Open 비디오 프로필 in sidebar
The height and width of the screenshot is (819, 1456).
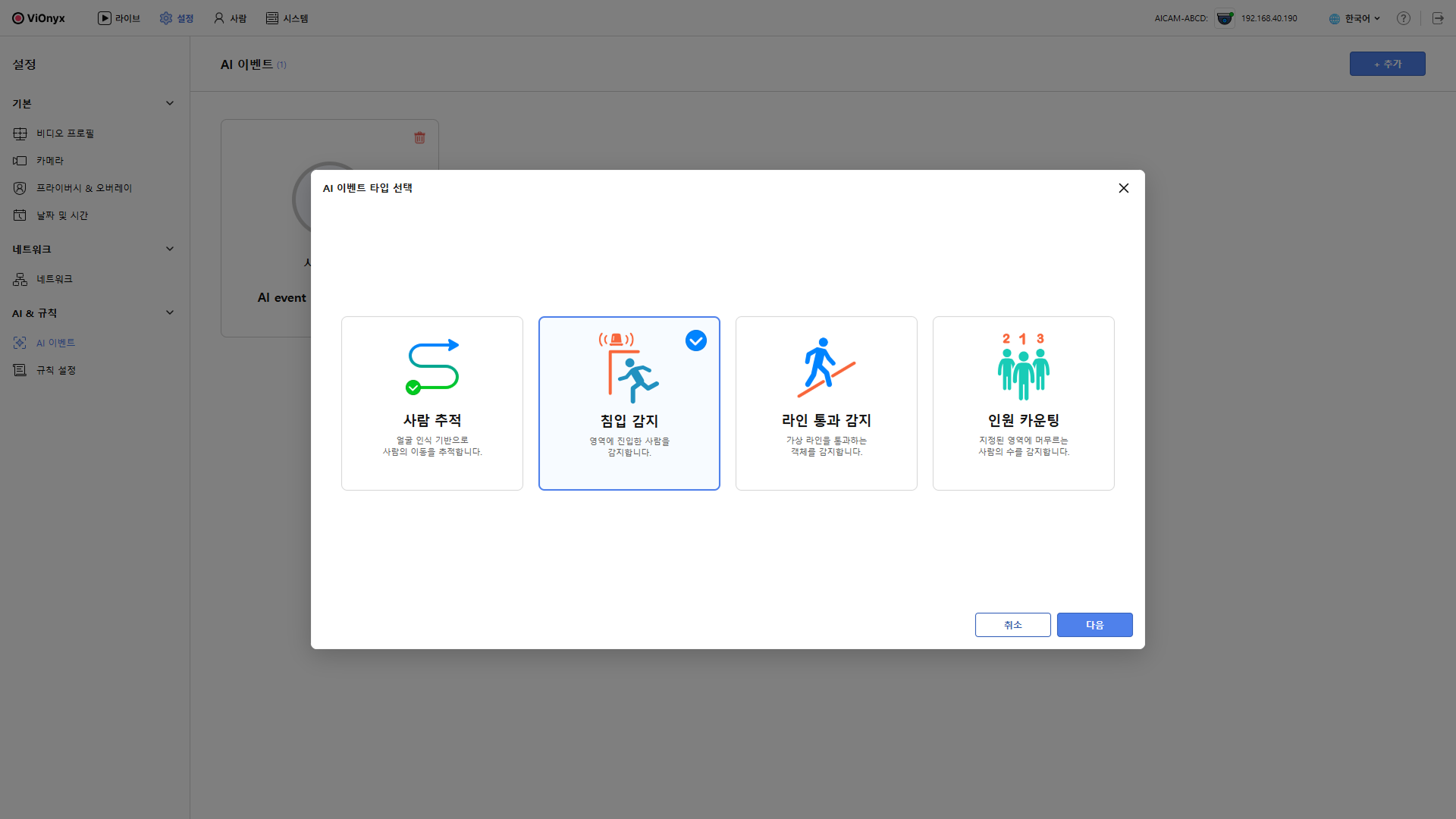pyautogui.click(x=65, y=133)
